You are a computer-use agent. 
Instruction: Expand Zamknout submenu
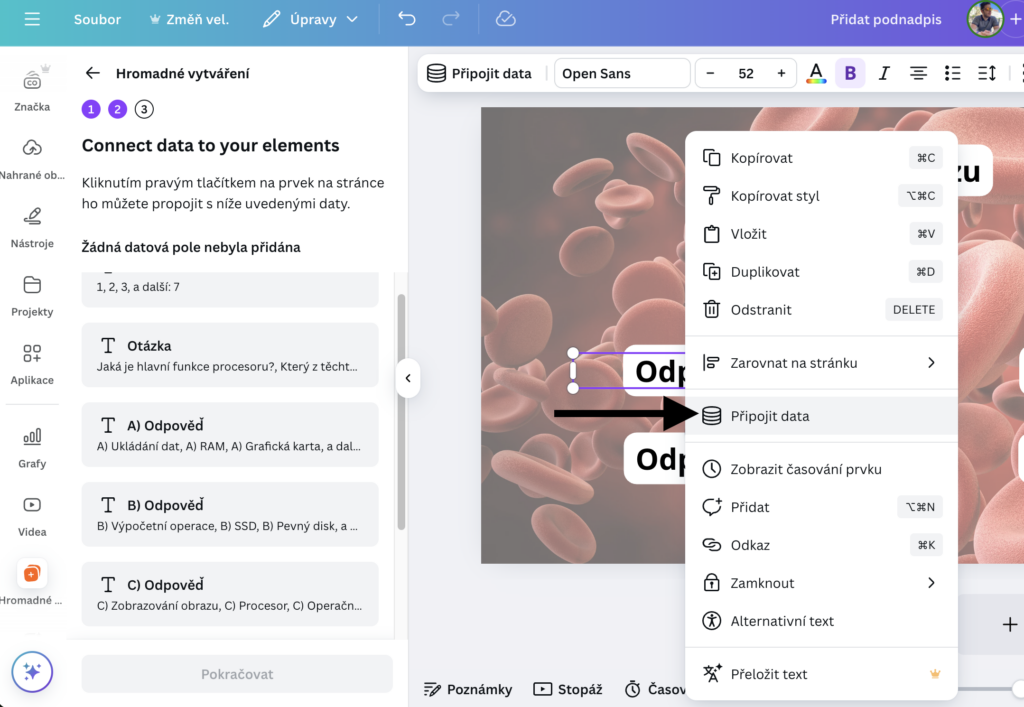coord(822,583)
